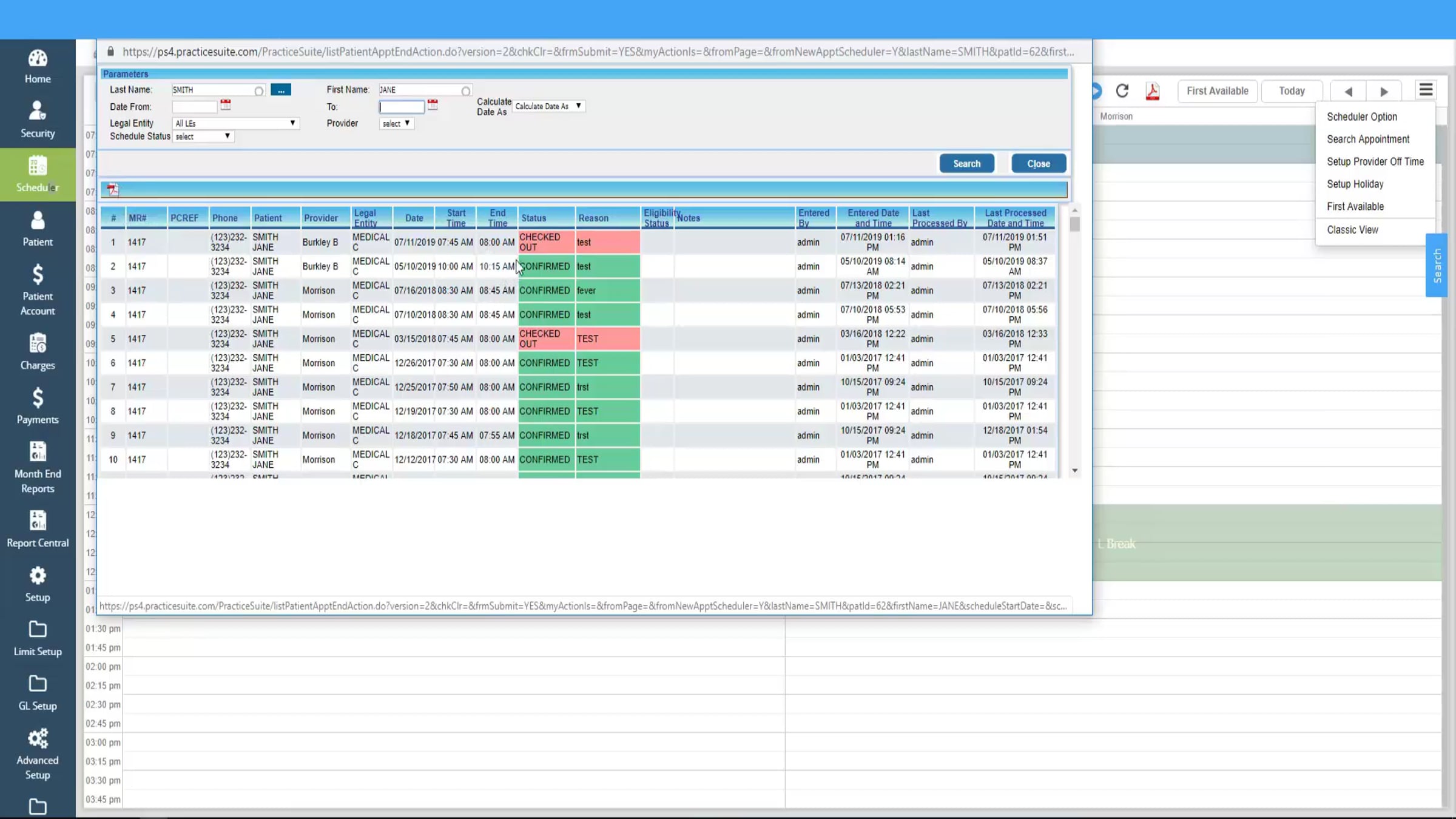The width and height of the screenshot is (1456, 819).
Task: Click the refresh icon in scheduler toolbar
Action: pyautogui.click(x=1122, y=91)
